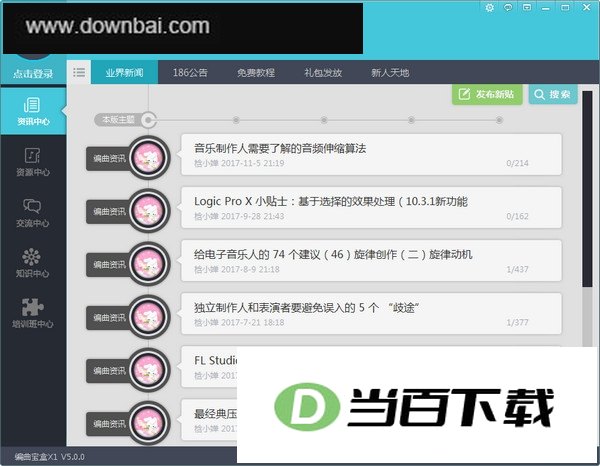Open settings gear icon in title bar
This screenshot has width=600, height=466.
[489, 7]
